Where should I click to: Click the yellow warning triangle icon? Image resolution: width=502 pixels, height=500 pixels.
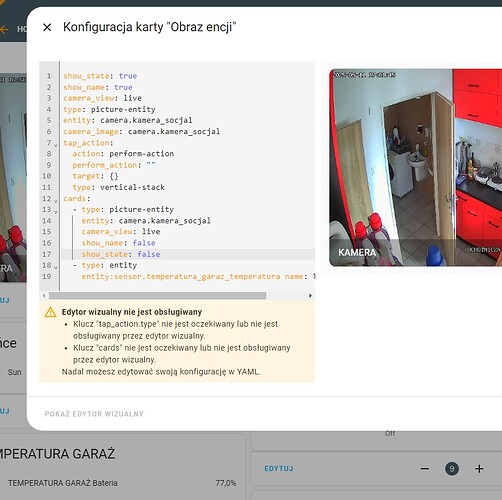(50, 312)
